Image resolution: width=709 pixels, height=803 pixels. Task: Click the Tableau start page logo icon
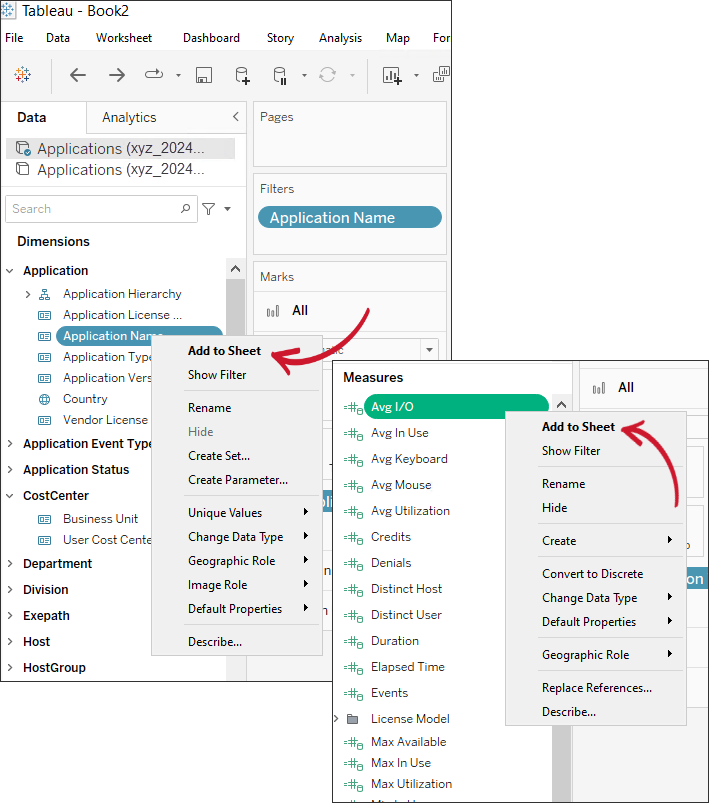[23, 75]
